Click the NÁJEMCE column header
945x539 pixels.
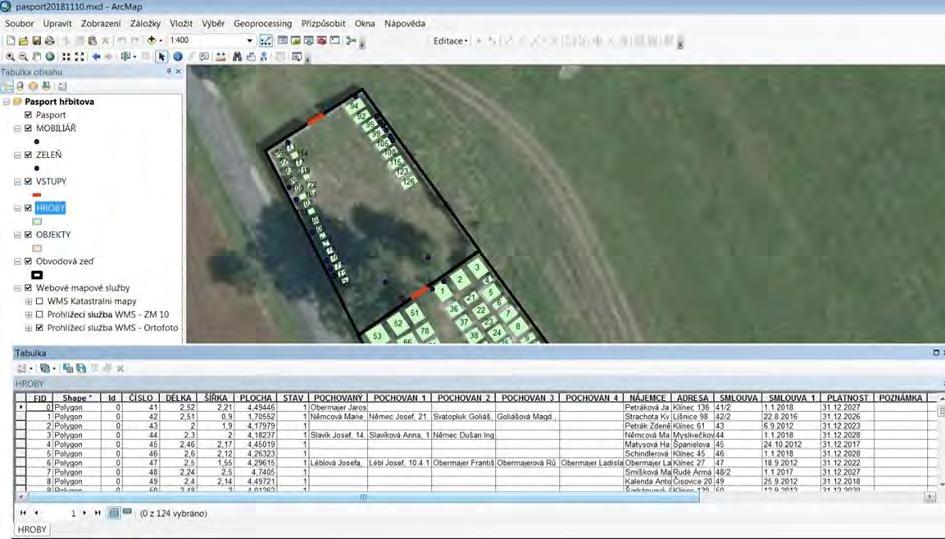647,398
